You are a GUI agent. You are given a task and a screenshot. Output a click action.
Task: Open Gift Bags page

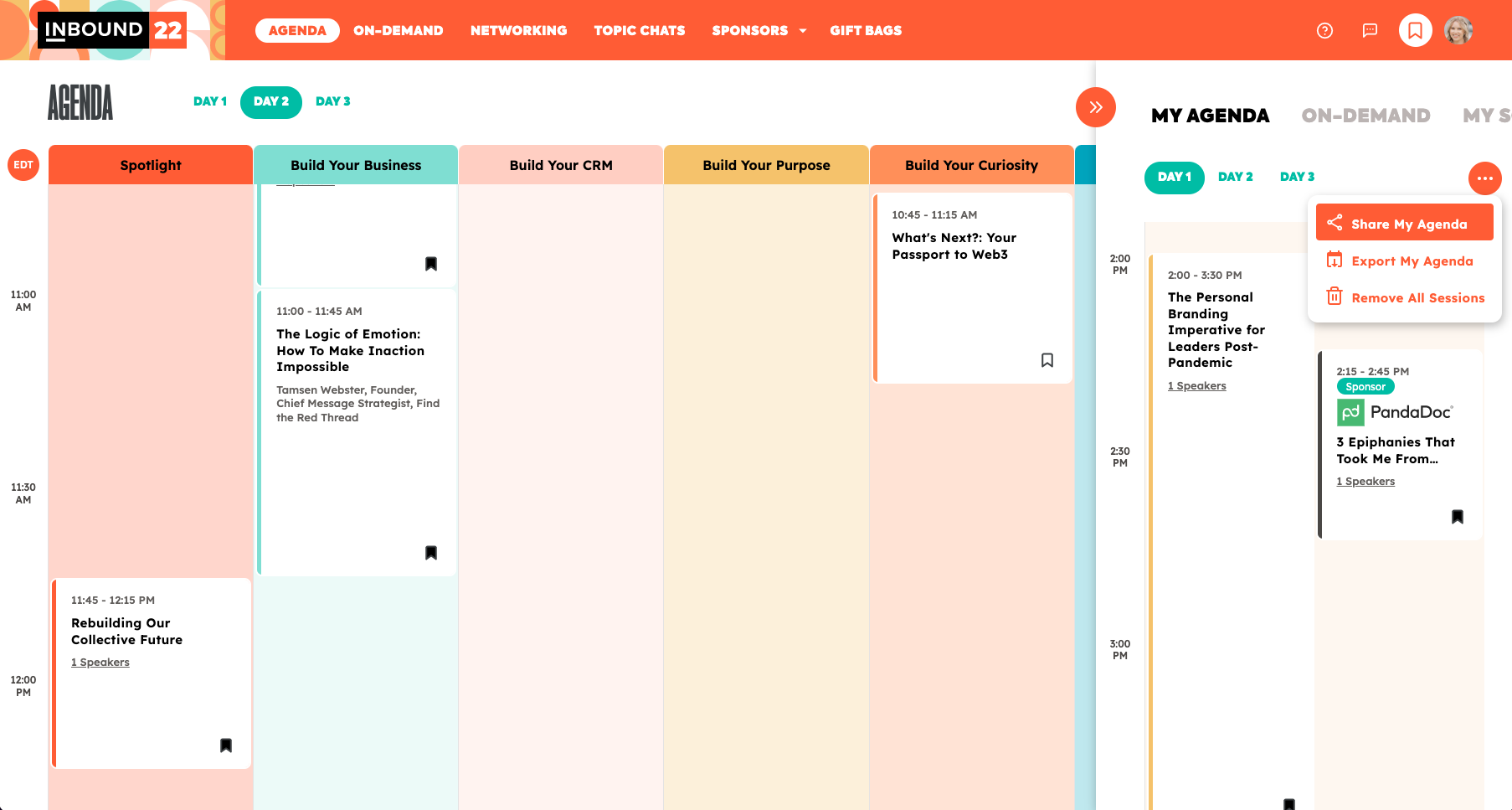click(x=866, y=31)
